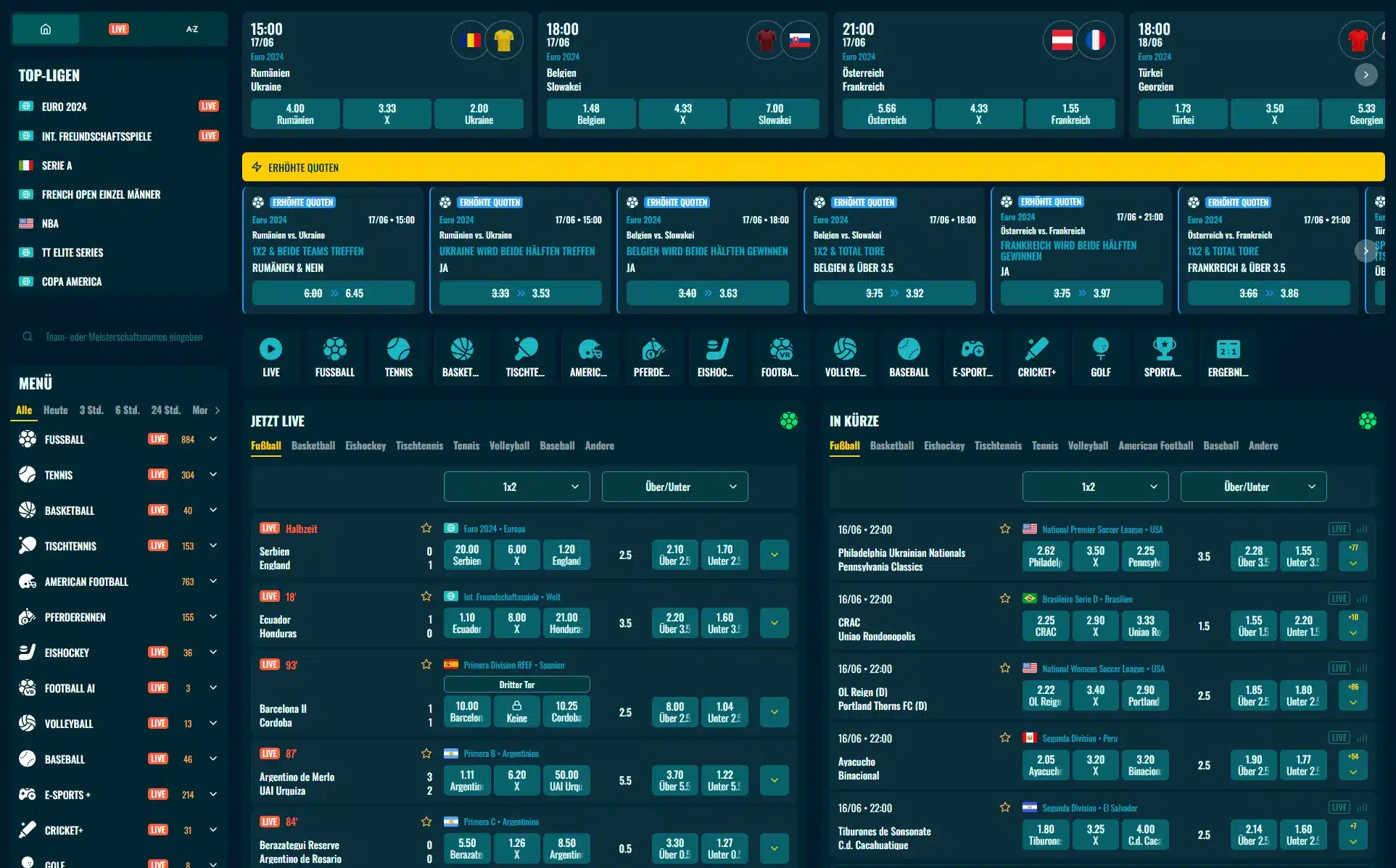
Task: Open NBA in Top-Ligen
Action: click(120, 223)
